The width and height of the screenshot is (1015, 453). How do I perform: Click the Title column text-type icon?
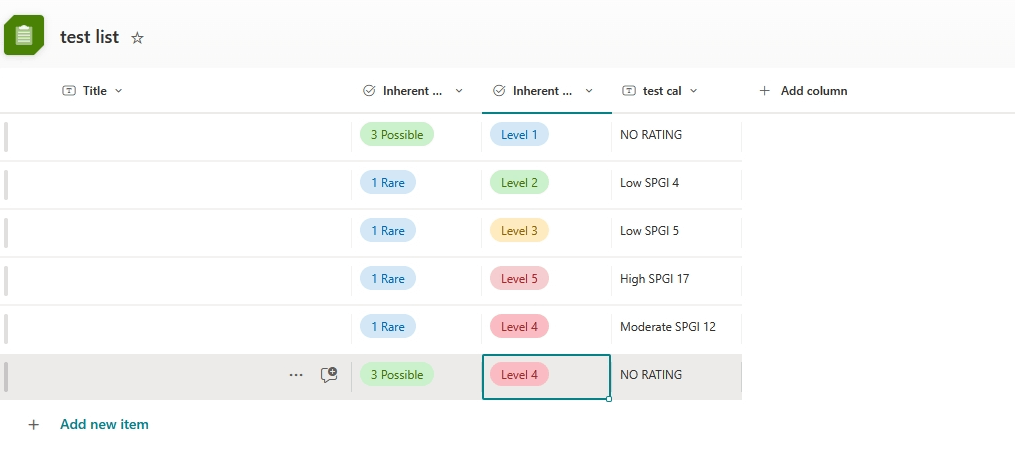(69, 91)
